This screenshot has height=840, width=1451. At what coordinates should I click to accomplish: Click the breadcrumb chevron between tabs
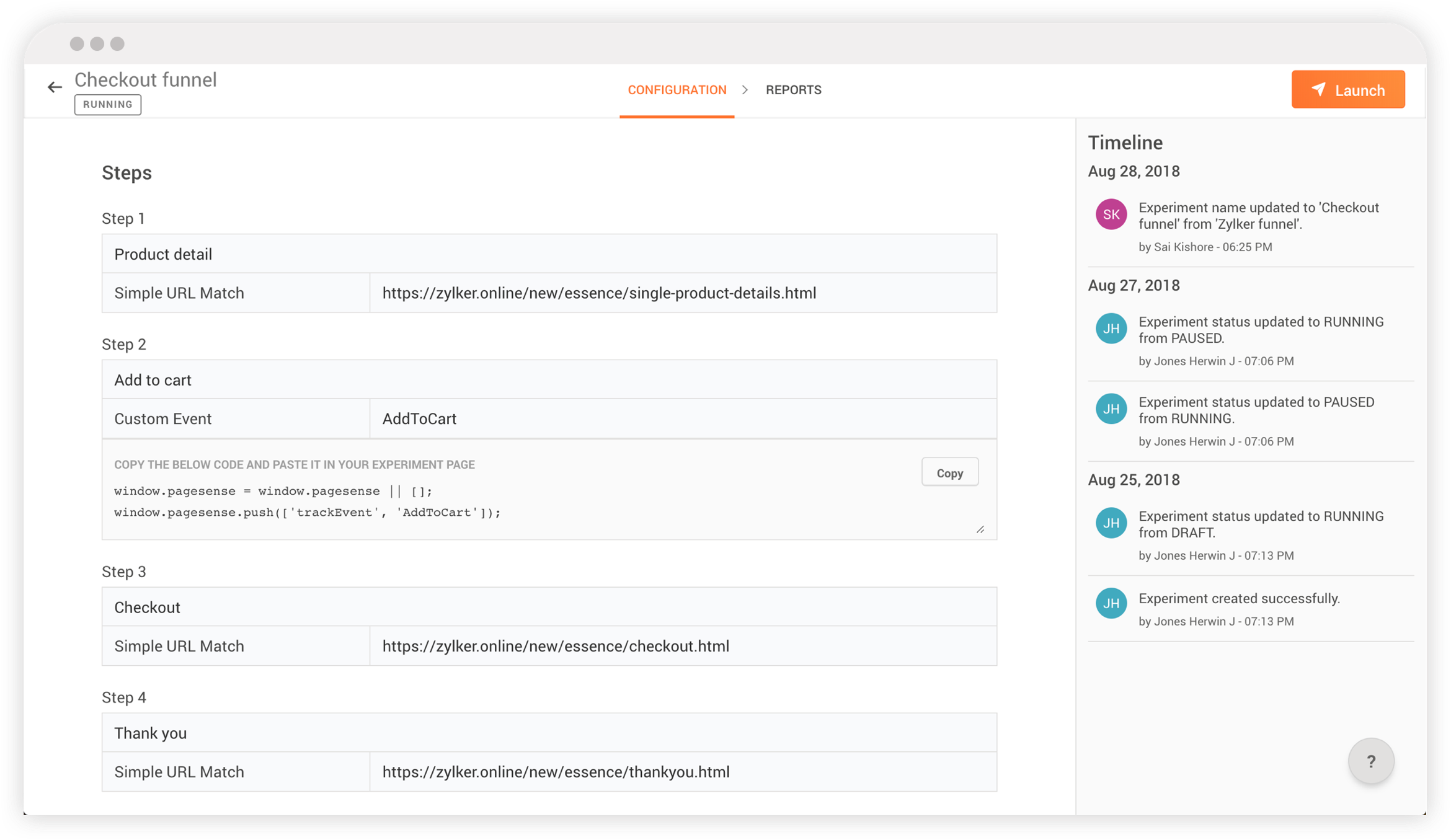[745, 90]
